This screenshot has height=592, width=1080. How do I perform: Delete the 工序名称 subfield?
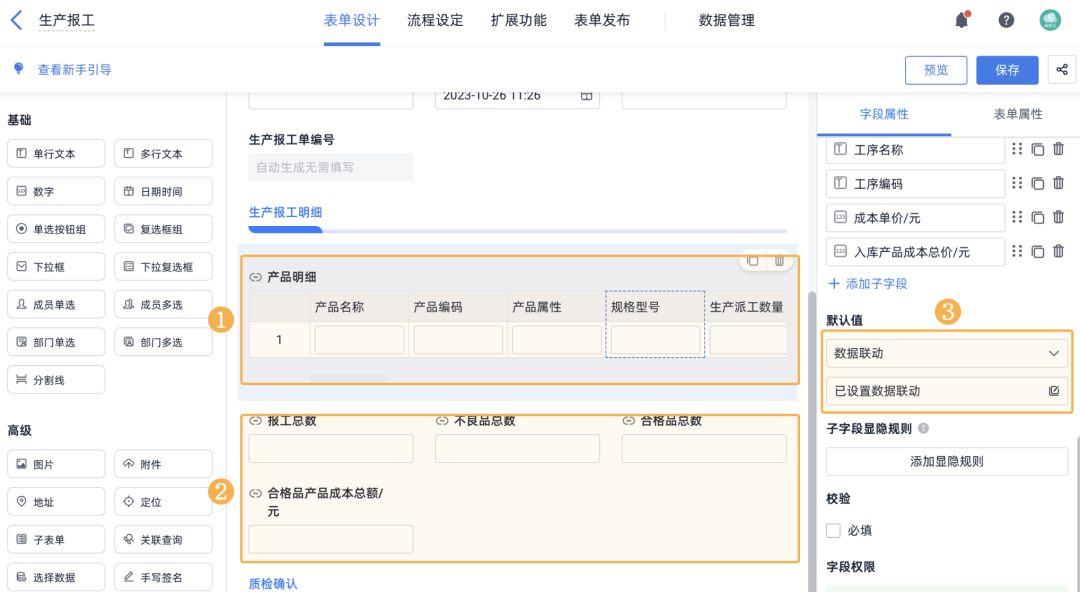1059,149
